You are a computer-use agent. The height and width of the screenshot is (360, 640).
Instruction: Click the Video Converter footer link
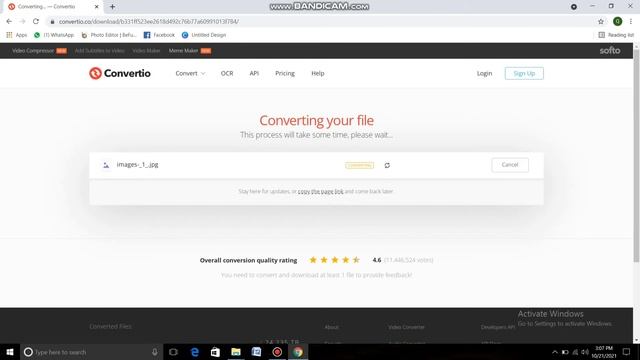click(406, 327)
